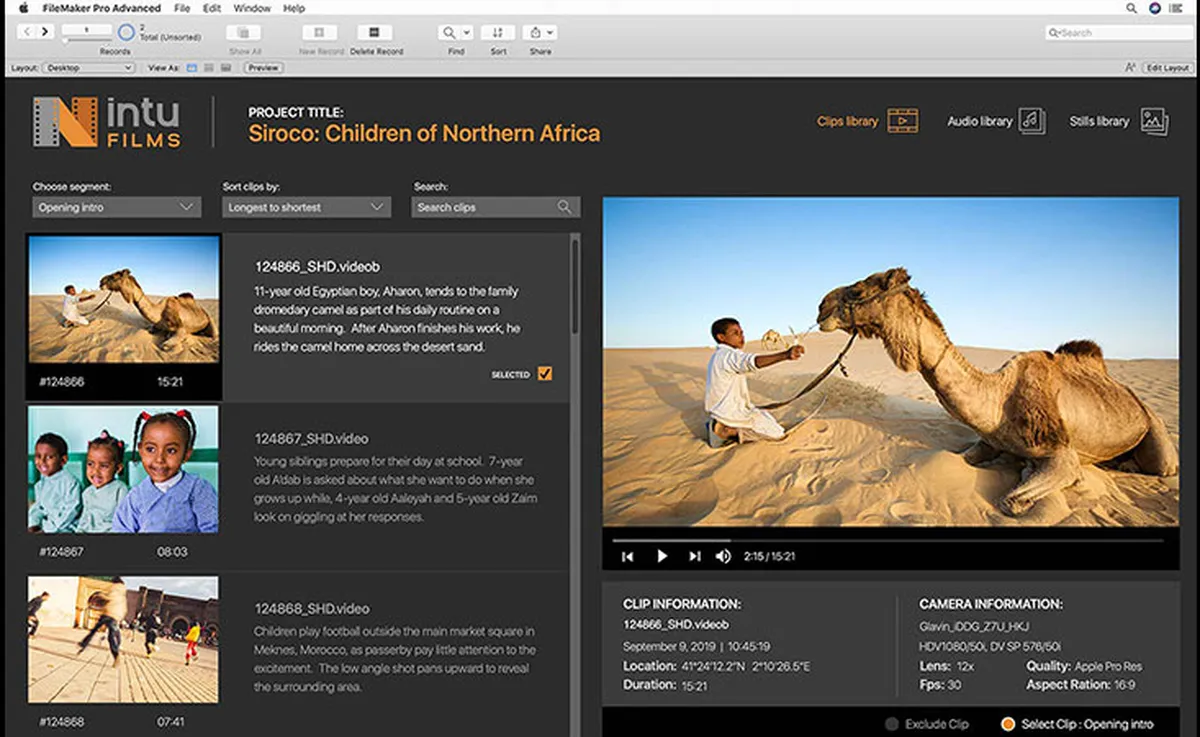The image size is (1200, 737).
Task: Open the Audio library music icon
Action: (x=1032, y=121)
